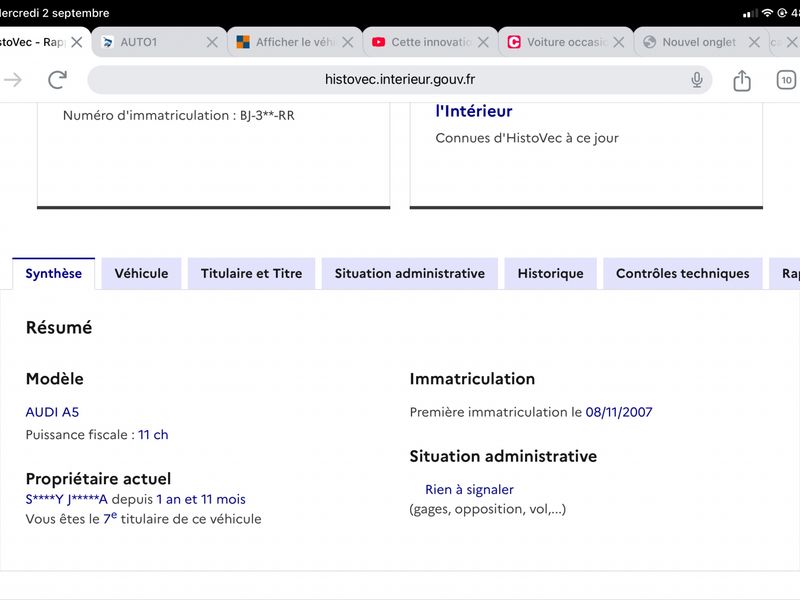Tap the microphone icon in address bar

696,80
